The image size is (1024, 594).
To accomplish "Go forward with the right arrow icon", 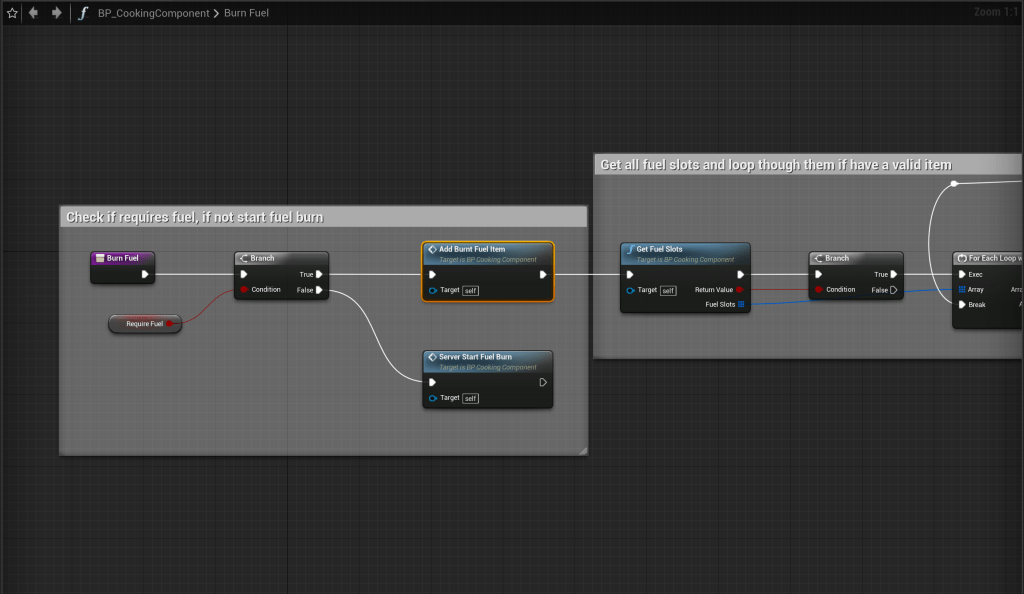I will click(x=56, y=13).
